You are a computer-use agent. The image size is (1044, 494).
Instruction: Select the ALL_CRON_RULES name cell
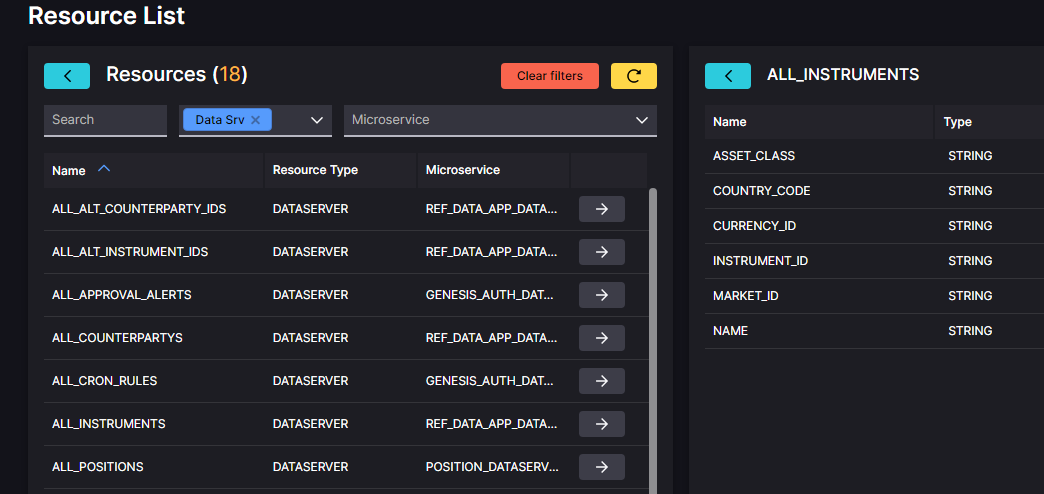point(105,381)
